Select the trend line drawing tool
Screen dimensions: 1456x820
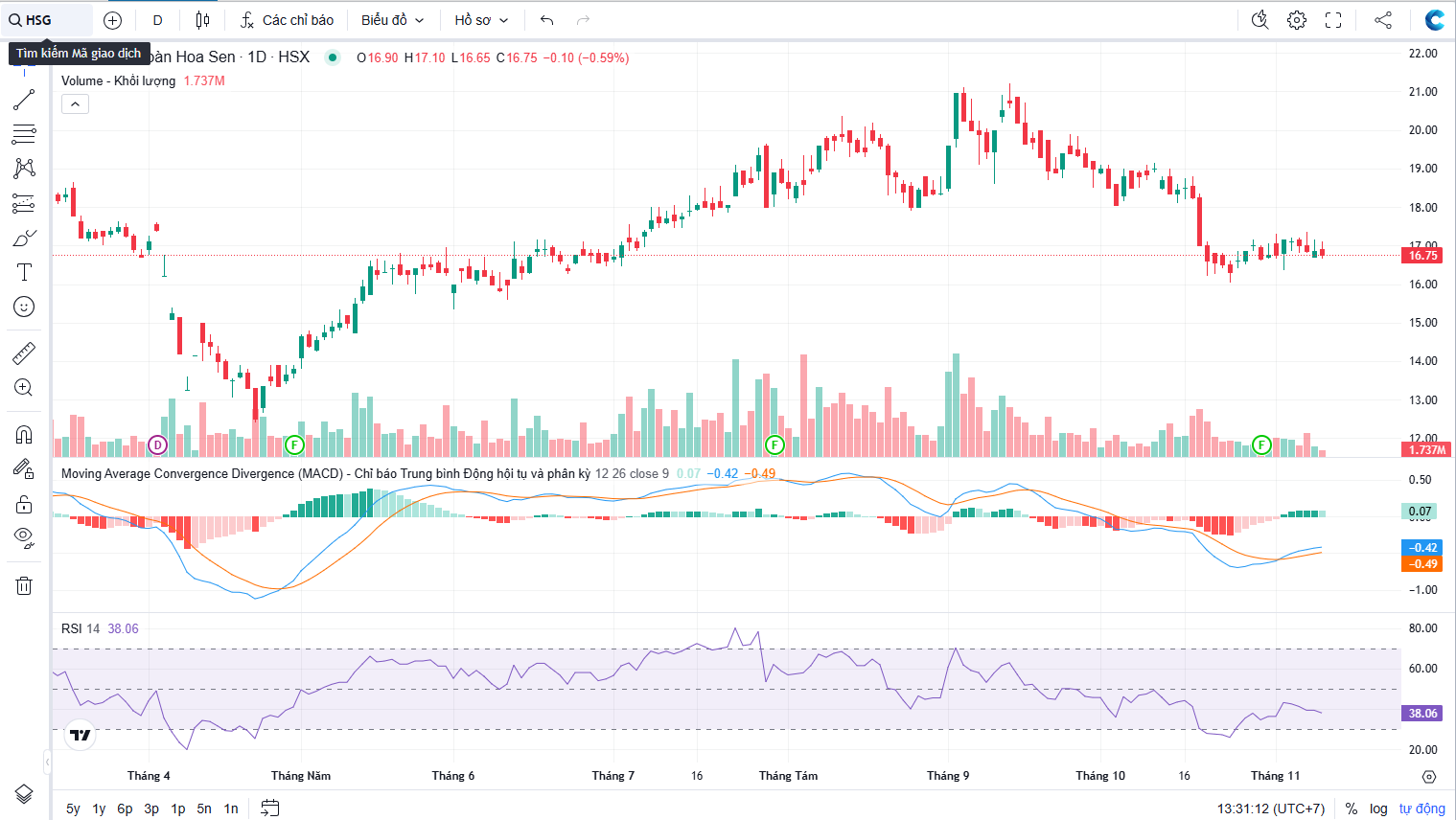(x=24, y=100)
